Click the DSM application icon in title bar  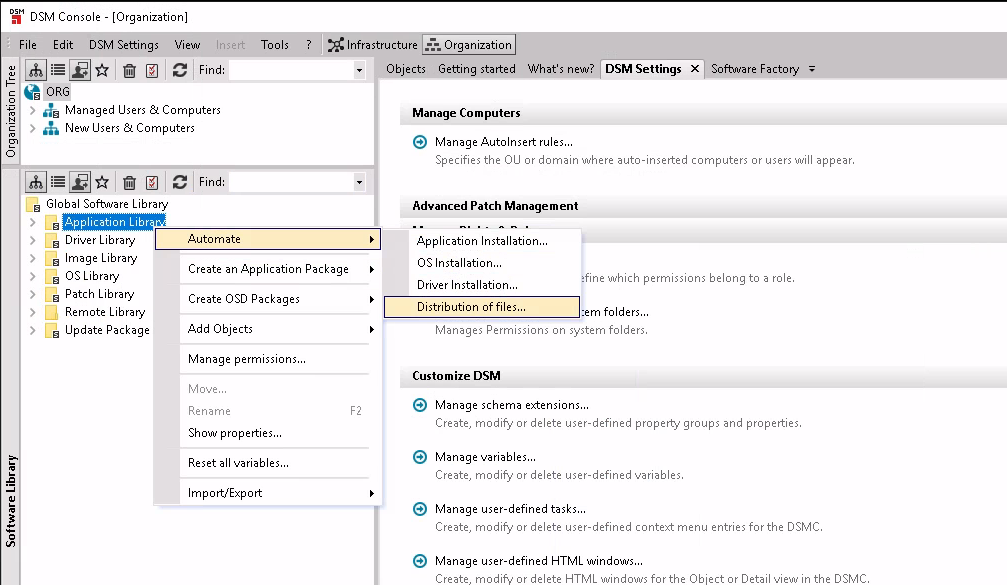click(x=16, y=16)
